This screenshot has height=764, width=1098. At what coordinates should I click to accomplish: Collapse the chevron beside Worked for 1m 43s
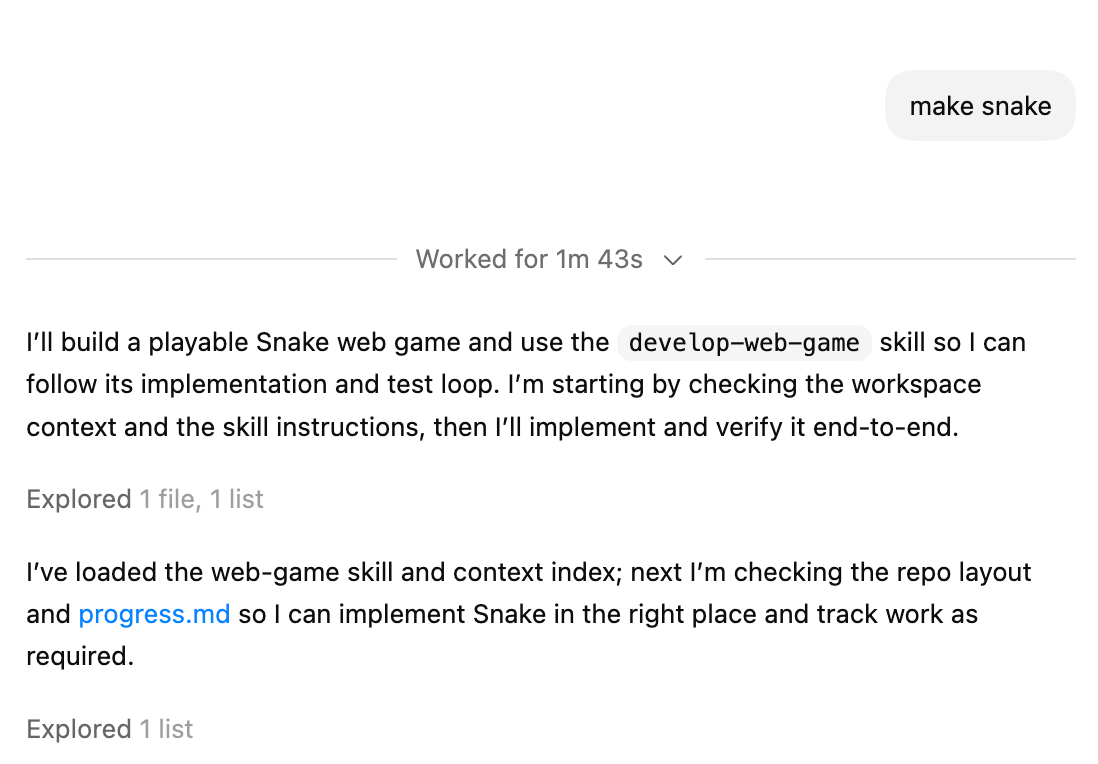(673, 260)
